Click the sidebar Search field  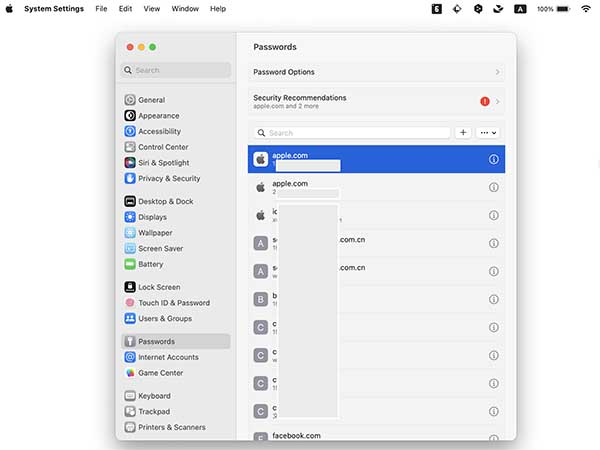(176, 70)
